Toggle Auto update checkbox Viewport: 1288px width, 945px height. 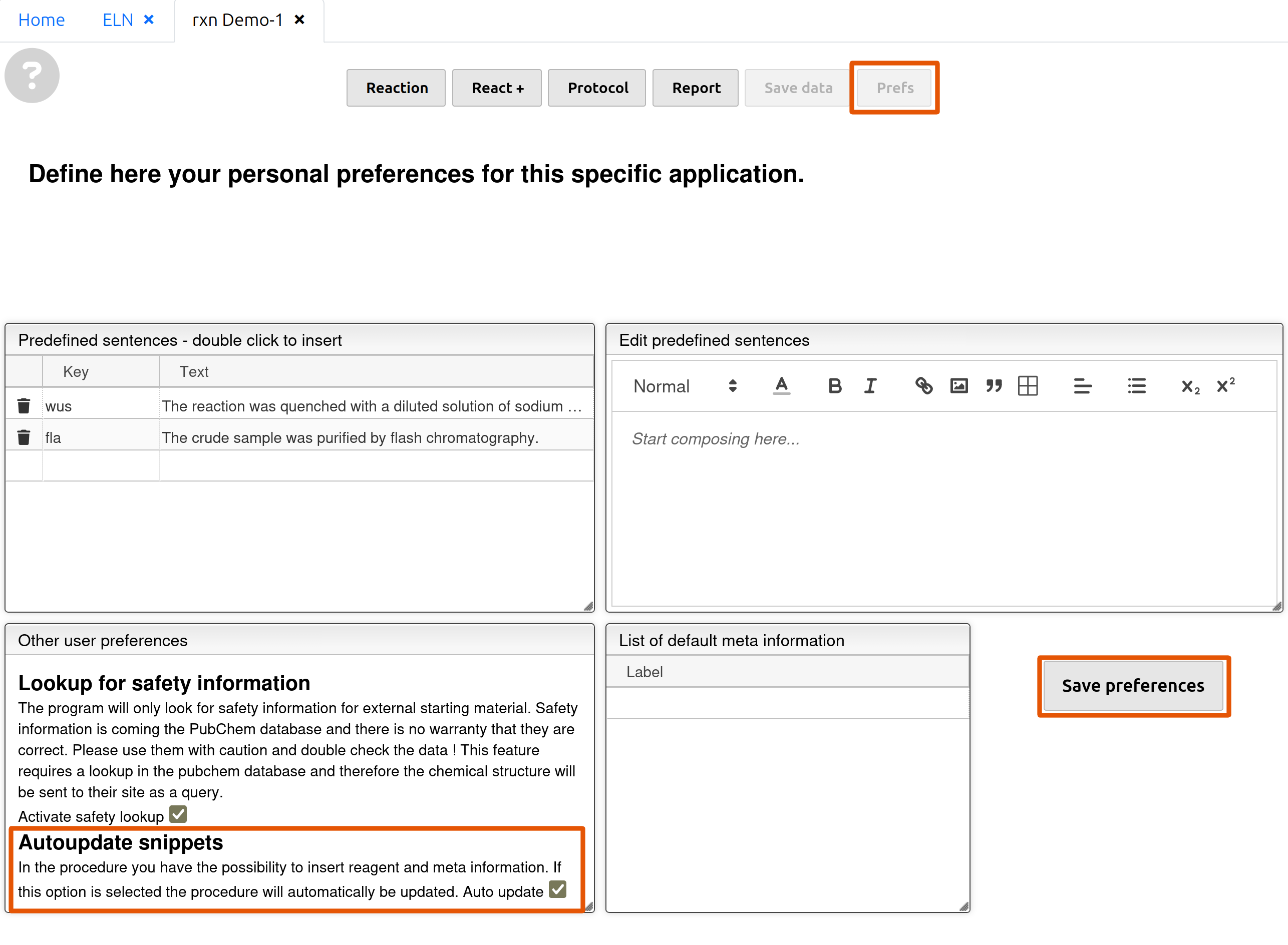[x=557, y=889]
